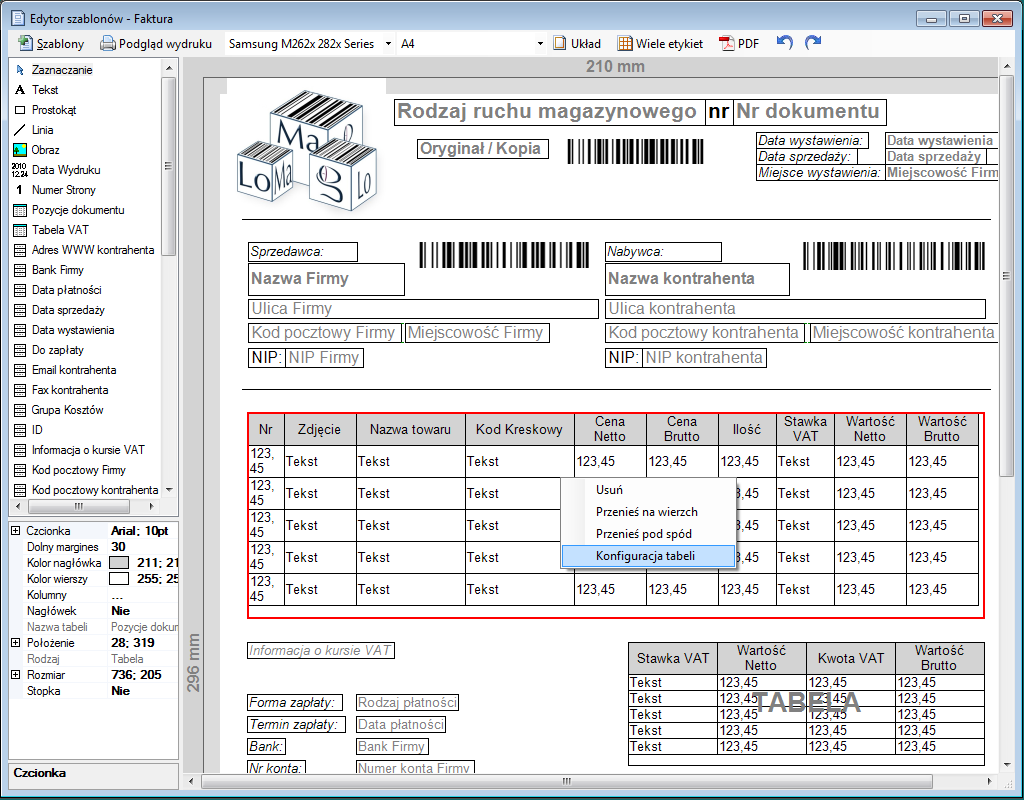Insert Data Wydruku element

pyautogui.click(x=65, y=170)
